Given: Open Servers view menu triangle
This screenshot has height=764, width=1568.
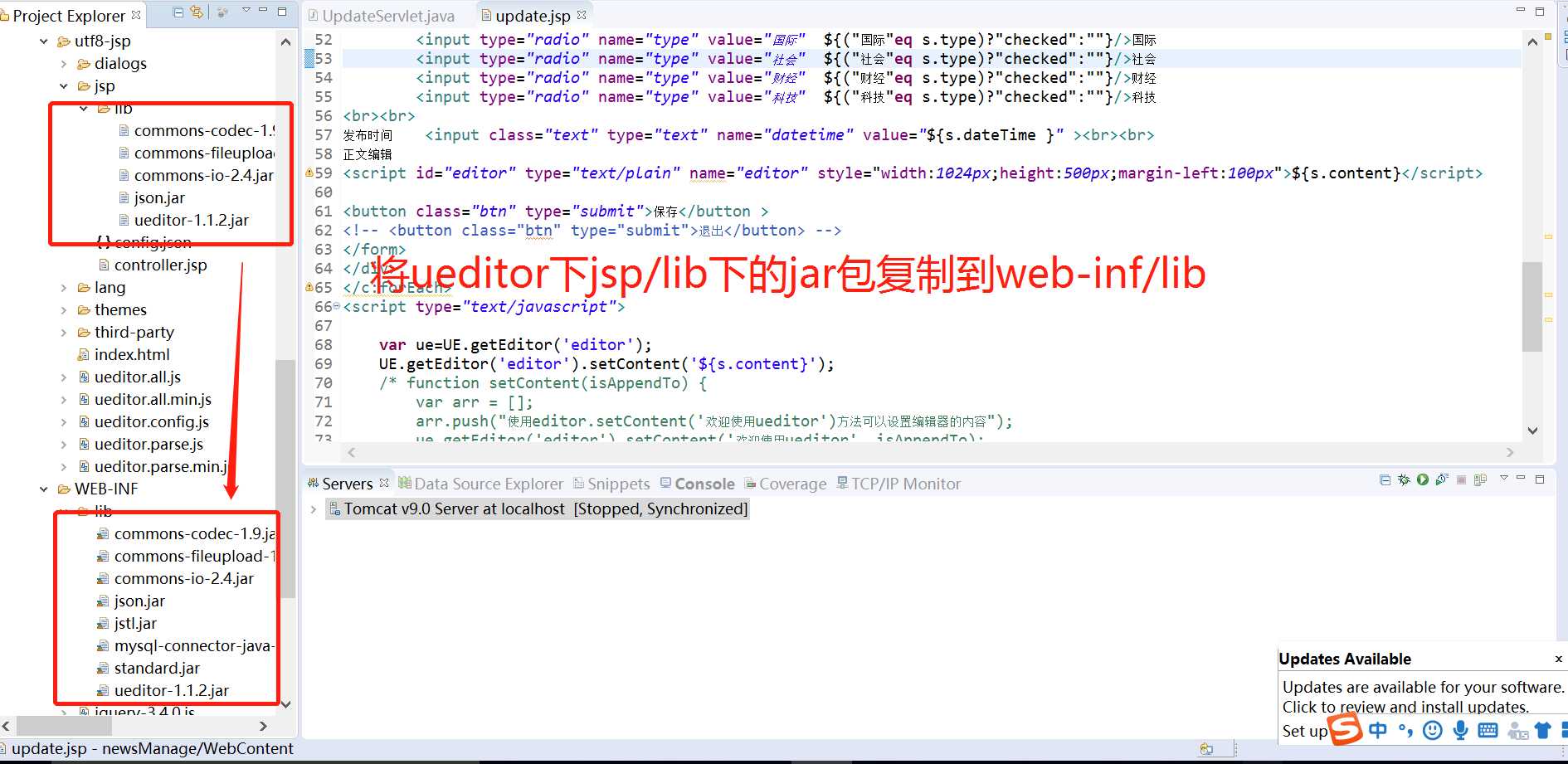Looking at the screenshot, I should coord(1503,478).
